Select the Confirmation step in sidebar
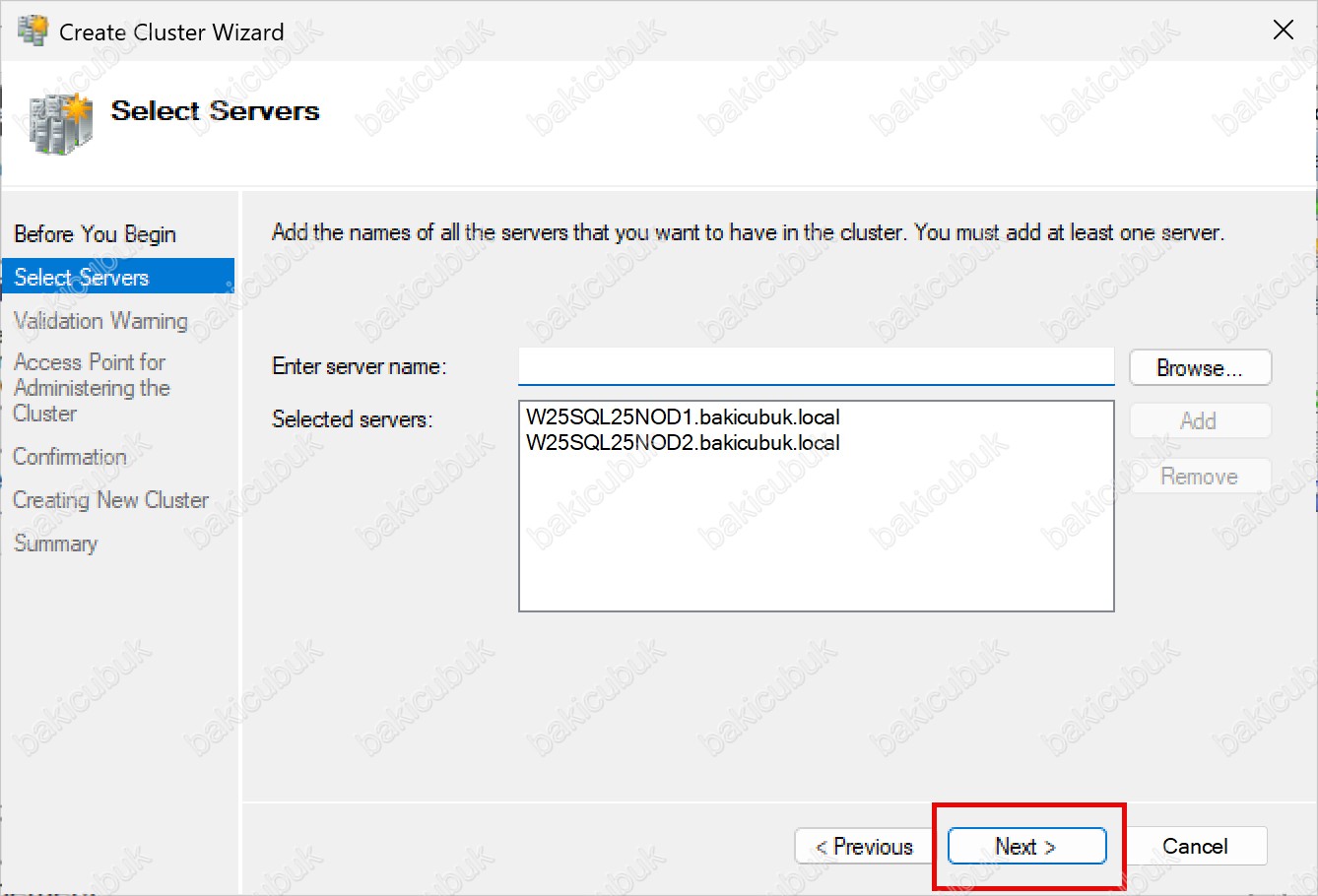Viewport: 1318px width, 896px height. (70, 457)
